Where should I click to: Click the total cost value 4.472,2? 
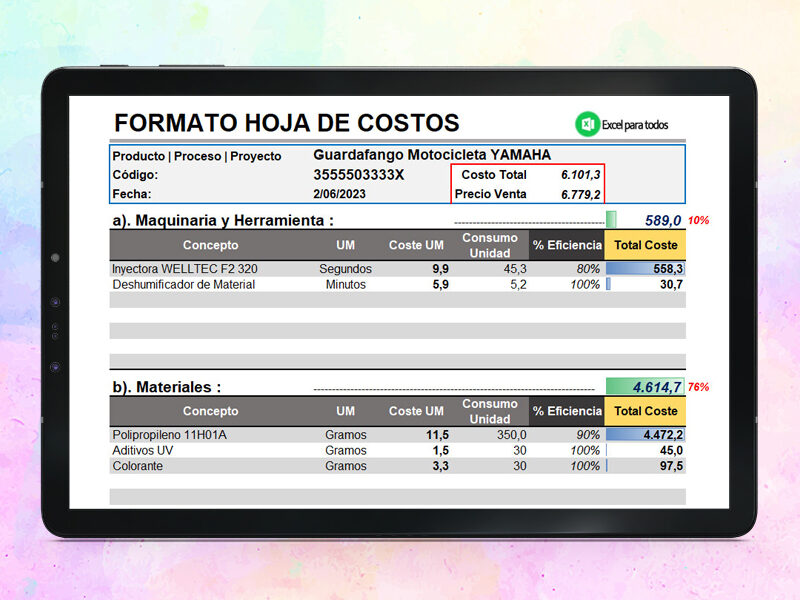coord(663,435)
